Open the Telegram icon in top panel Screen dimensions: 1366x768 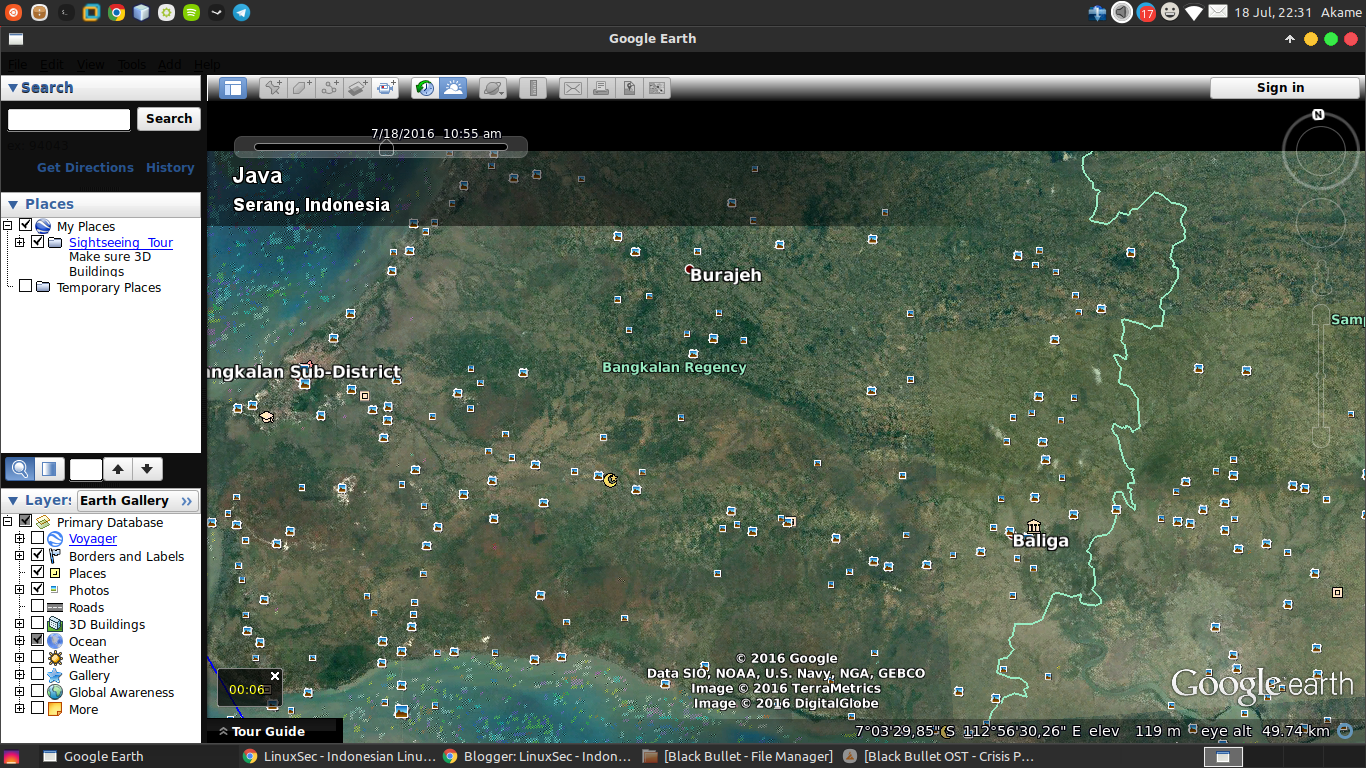[x=242, y=12]
